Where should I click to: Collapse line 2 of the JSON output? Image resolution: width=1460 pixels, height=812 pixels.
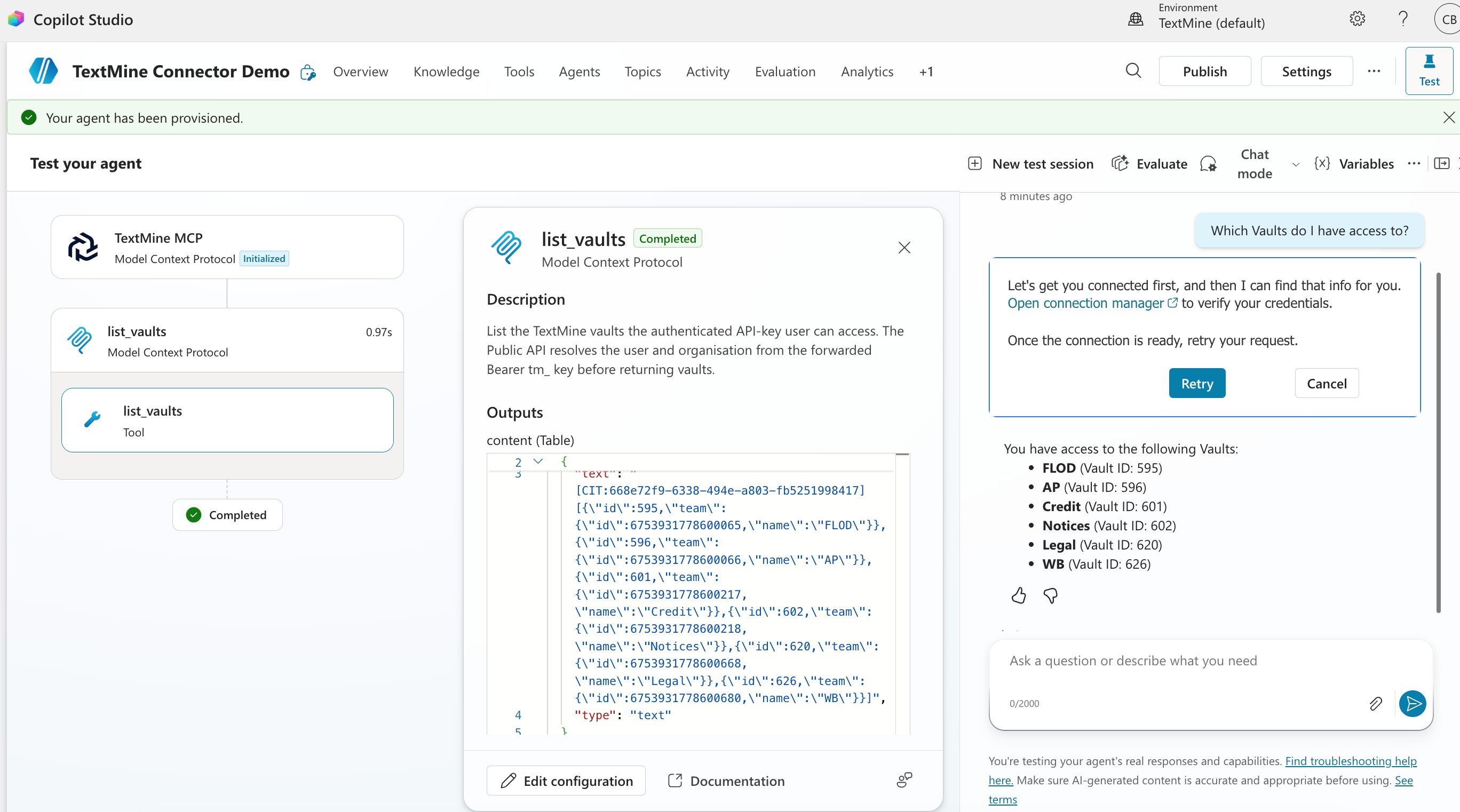[x=538, y=461]
